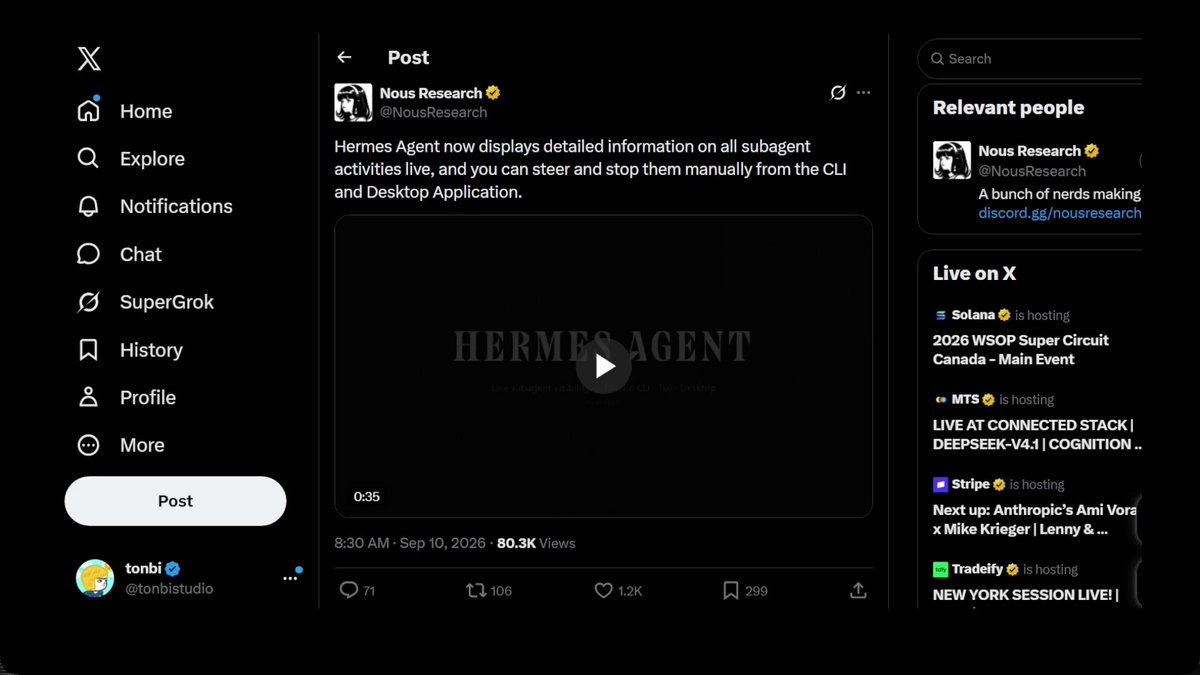The width and height of the screenshot is (1200, 675).
Task: Click the verified badge beside tonbi
Action: [173, 569]
